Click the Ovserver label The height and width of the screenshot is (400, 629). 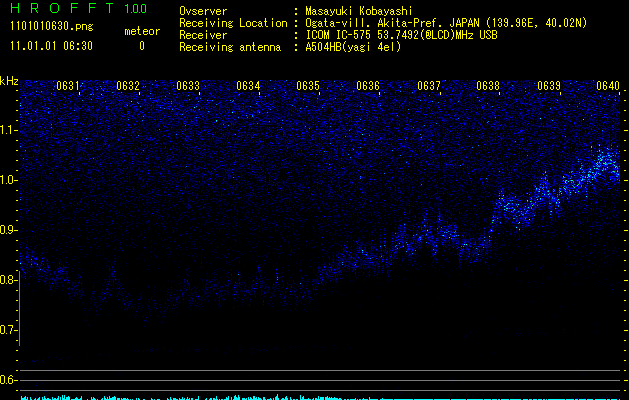pos(203,11)
